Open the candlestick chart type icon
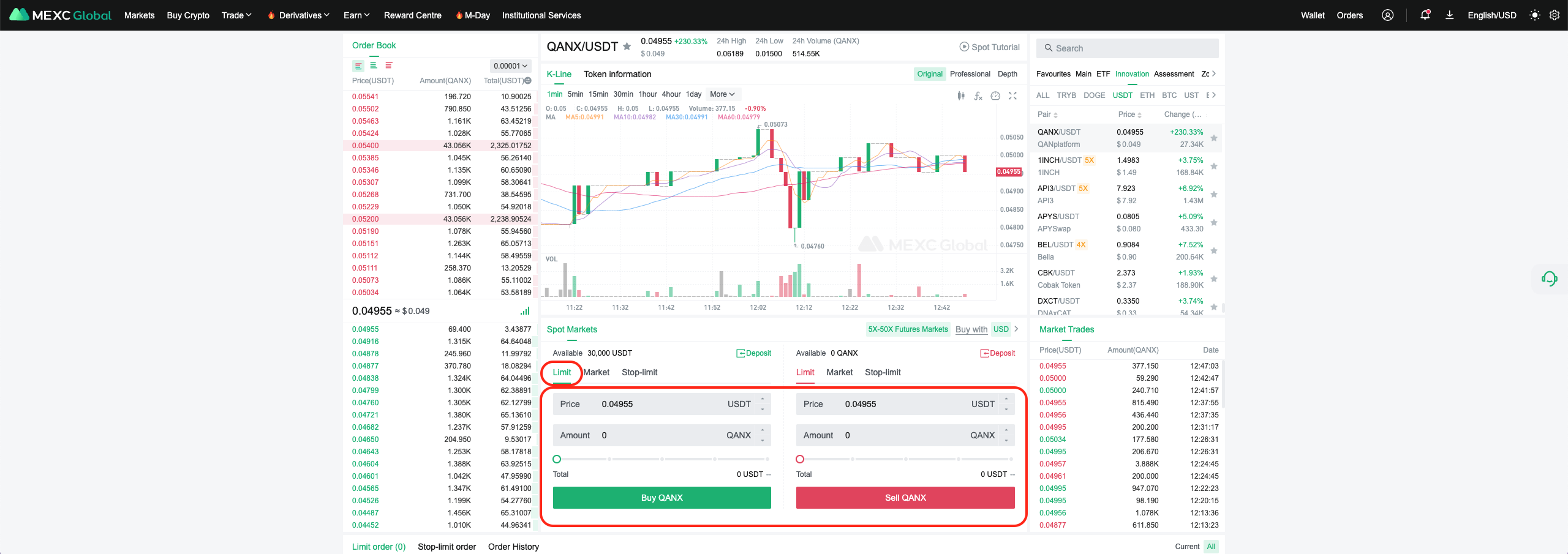 coord(961,95)
